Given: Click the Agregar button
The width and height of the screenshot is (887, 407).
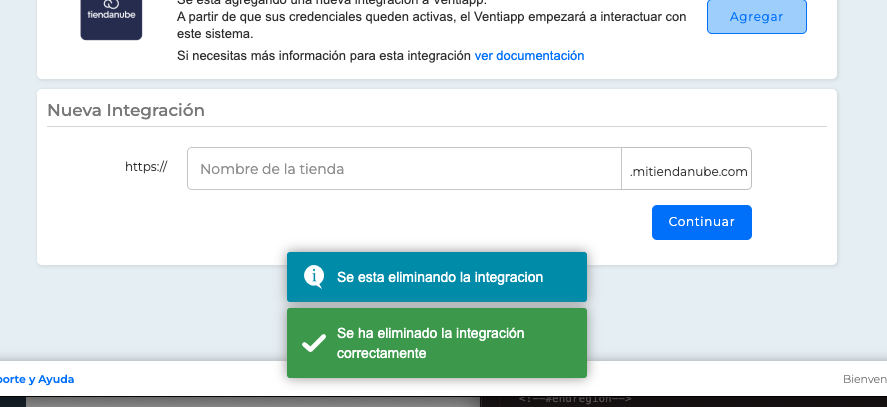Looking at the screenshot, I should click(756, 16).
